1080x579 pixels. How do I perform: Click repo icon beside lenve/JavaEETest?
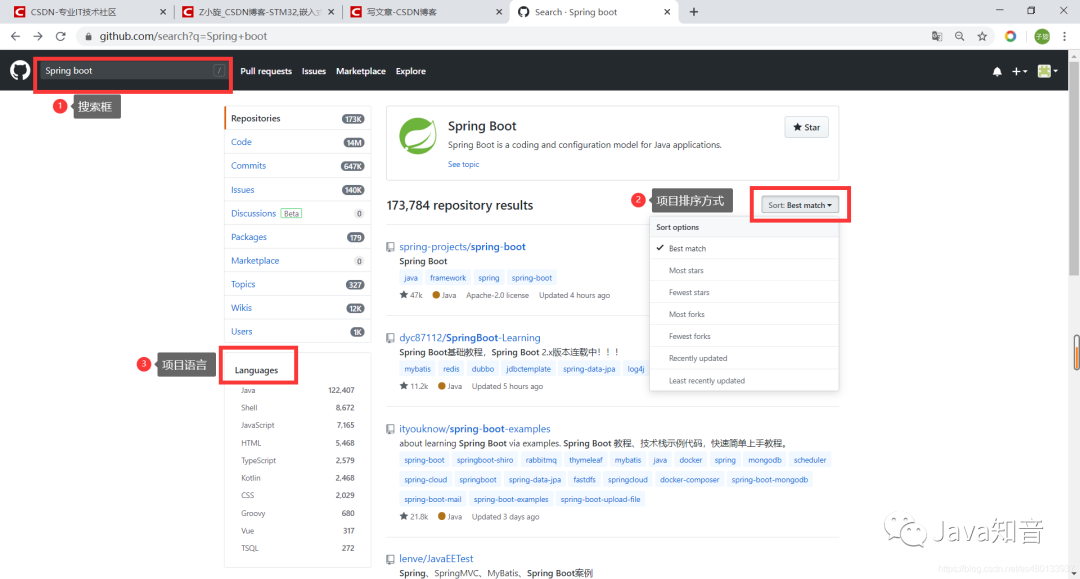pos(391,559)
